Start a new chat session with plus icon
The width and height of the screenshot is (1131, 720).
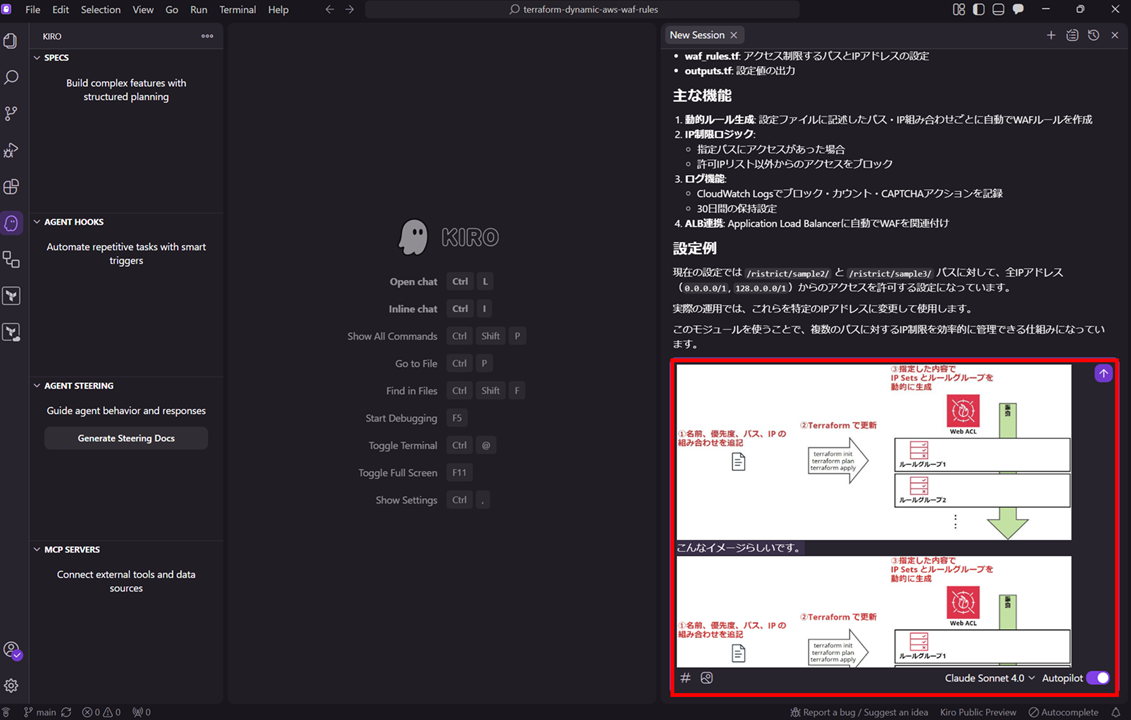pos(1051,35)
